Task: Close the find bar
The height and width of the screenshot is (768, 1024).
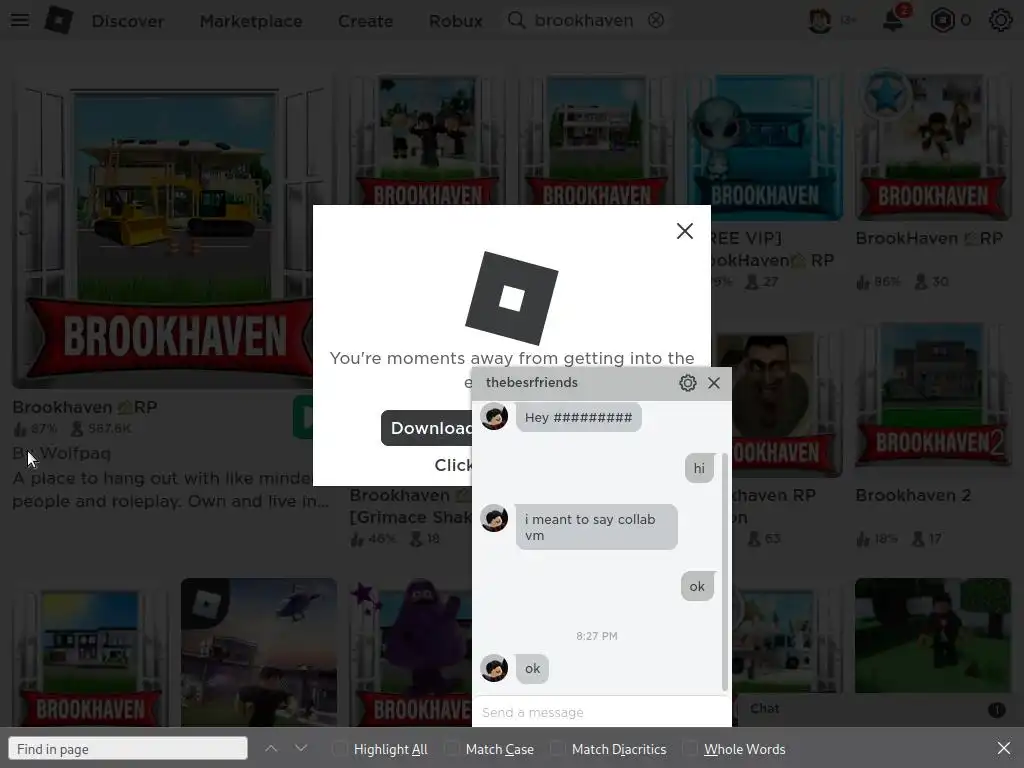Action: 1004,748
